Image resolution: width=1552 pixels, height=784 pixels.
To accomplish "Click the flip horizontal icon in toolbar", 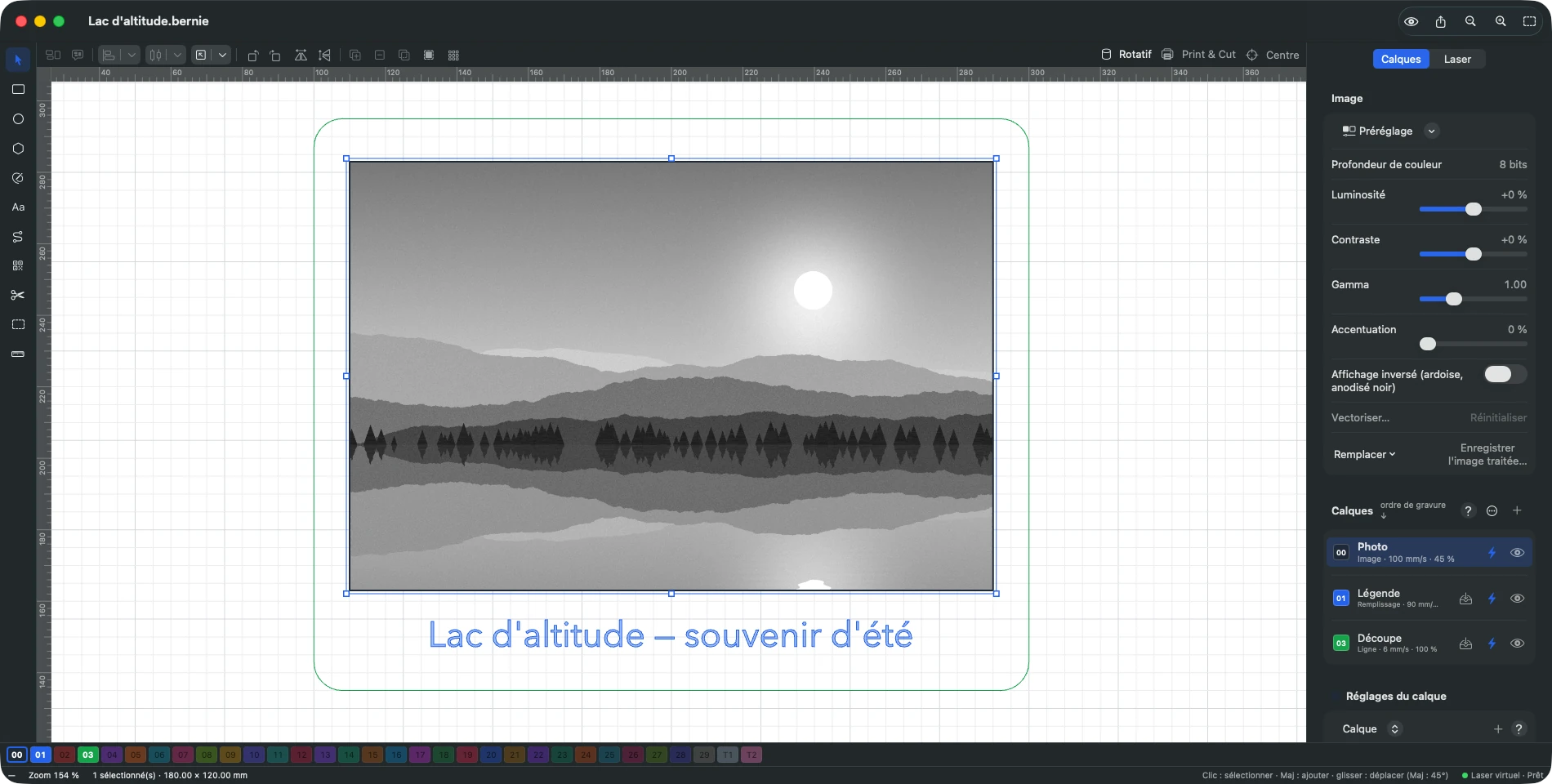I will pos(301,55).
